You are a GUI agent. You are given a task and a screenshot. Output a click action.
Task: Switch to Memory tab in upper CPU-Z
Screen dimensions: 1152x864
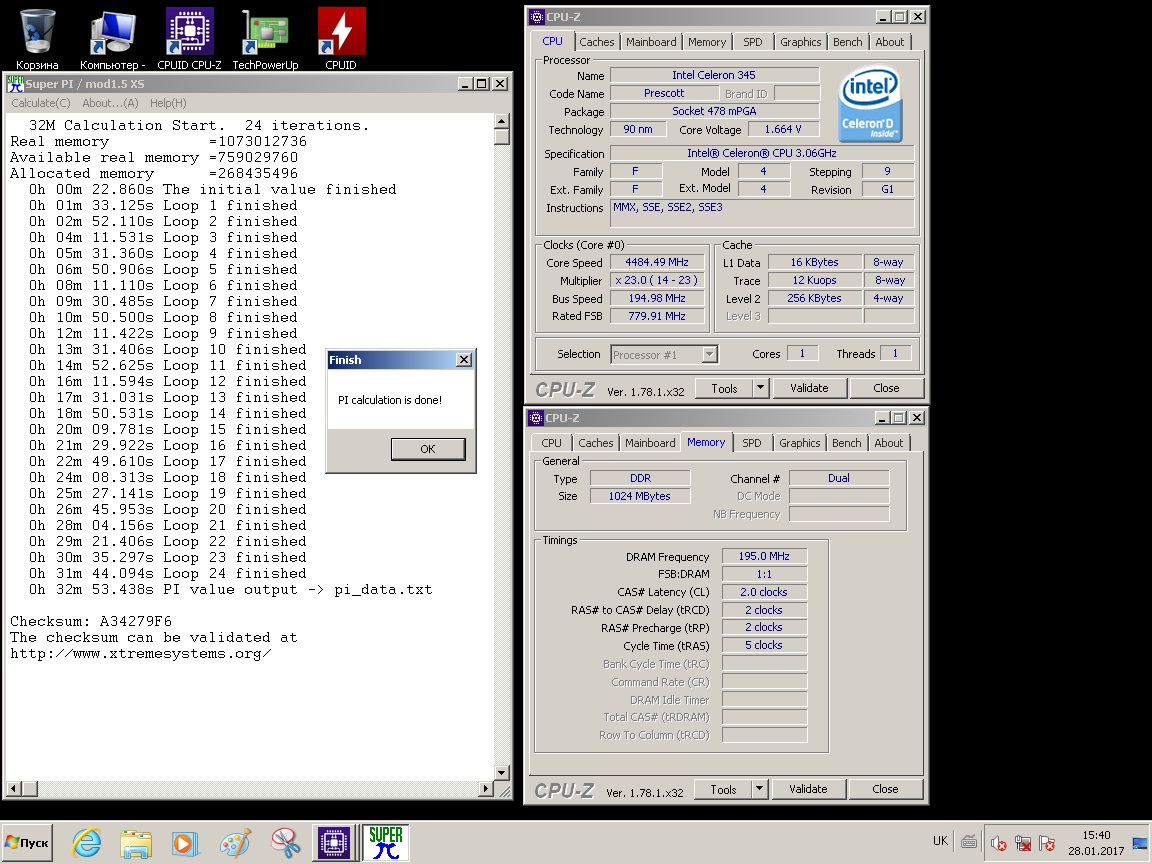click(707, 42)
